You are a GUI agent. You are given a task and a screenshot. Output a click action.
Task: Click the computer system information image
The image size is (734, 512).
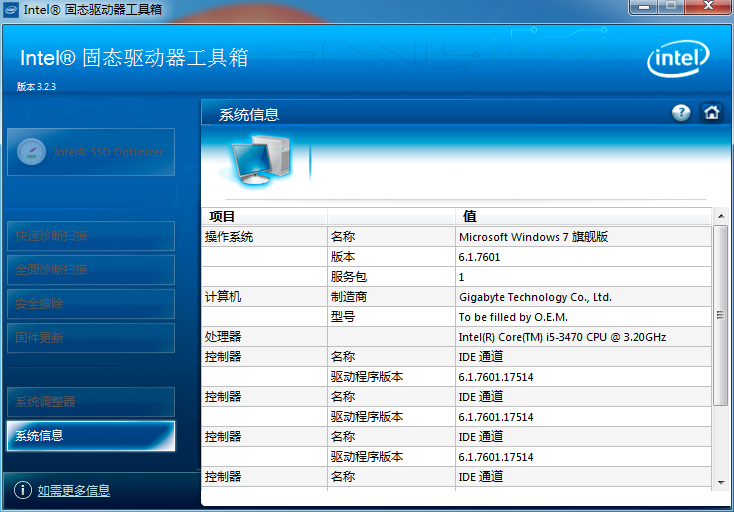pyautogui.click(x=258, y=161)
